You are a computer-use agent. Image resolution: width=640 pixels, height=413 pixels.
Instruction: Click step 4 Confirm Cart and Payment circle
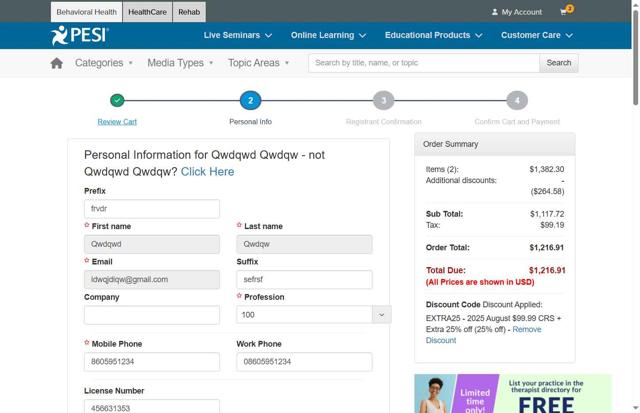pyautogui.click(x=517, y=100)
